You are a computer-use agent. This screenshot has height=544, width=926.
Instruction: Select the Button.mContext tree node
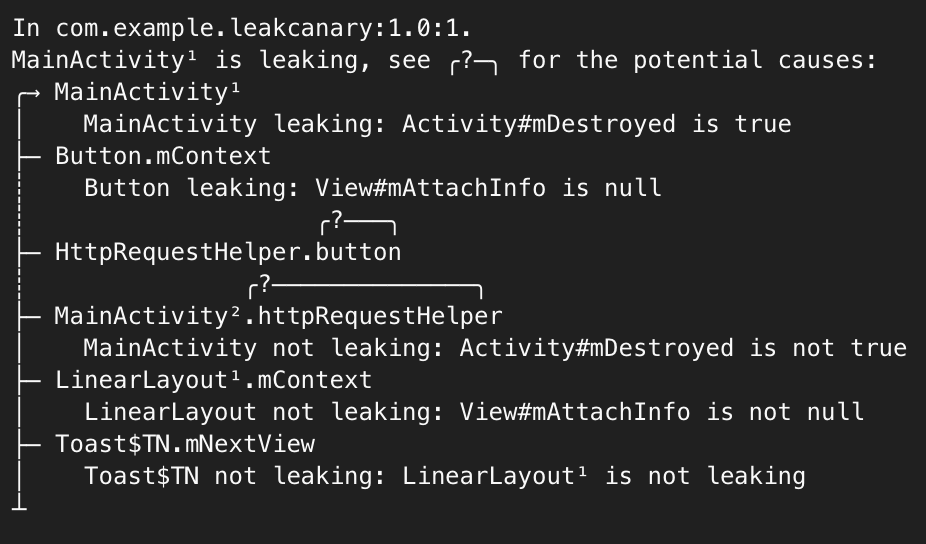[x=163, y=157]
